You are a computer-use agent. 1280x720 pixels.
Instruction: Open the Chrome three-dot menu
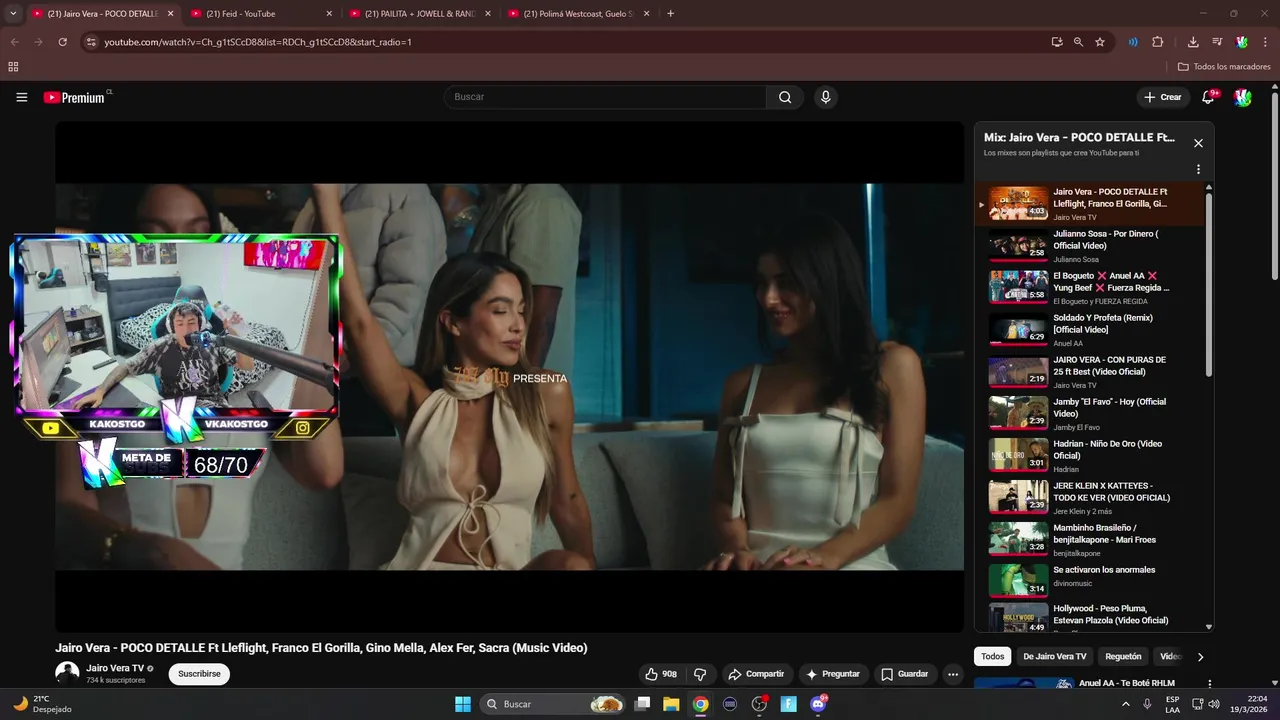pyautogui.click(x=1265, y=42)
